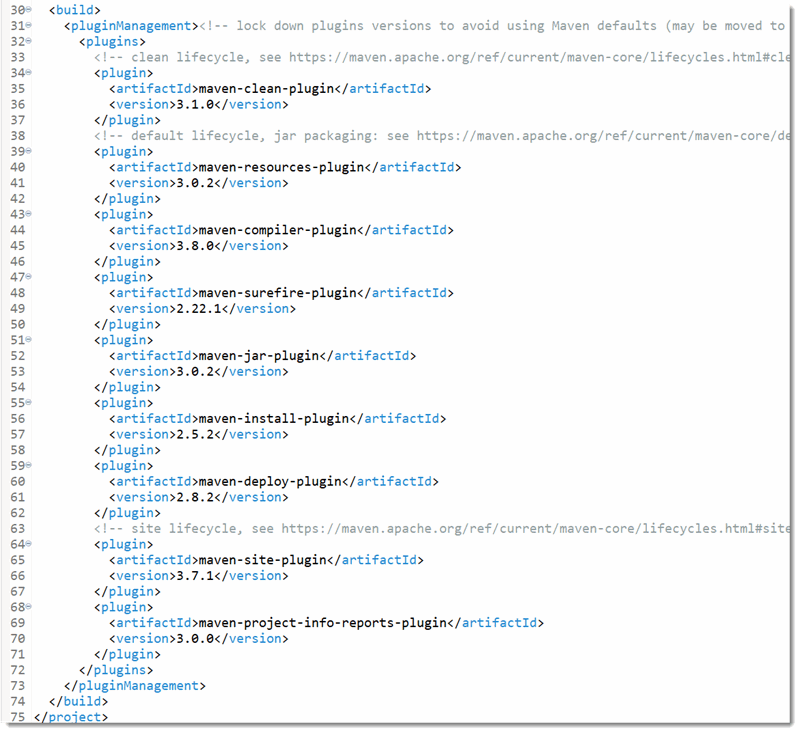Click the site lifecycle comment on line 63

(442, 528)
